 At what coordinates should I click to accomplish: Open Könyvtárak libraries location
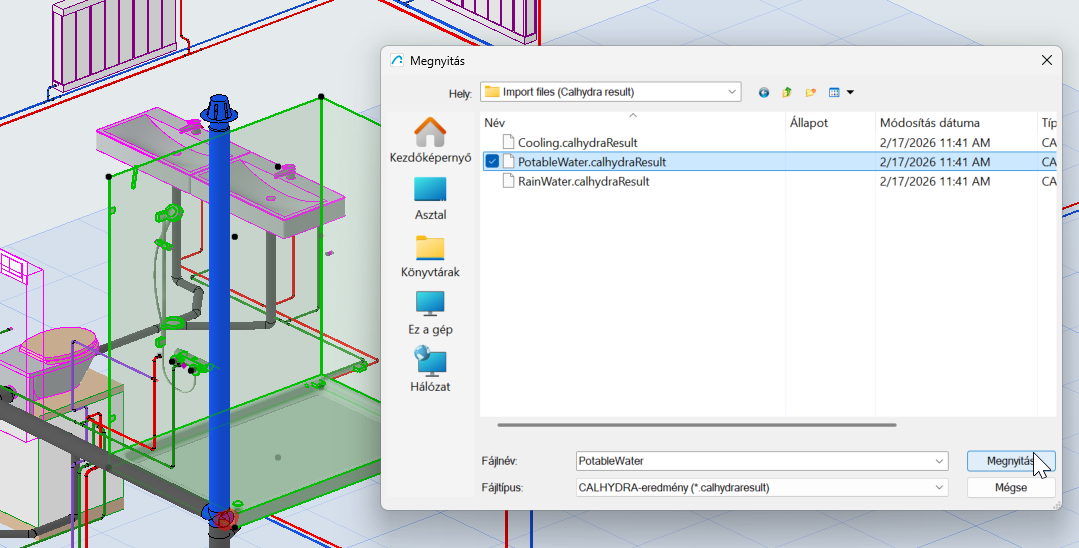tap(430, 256)
